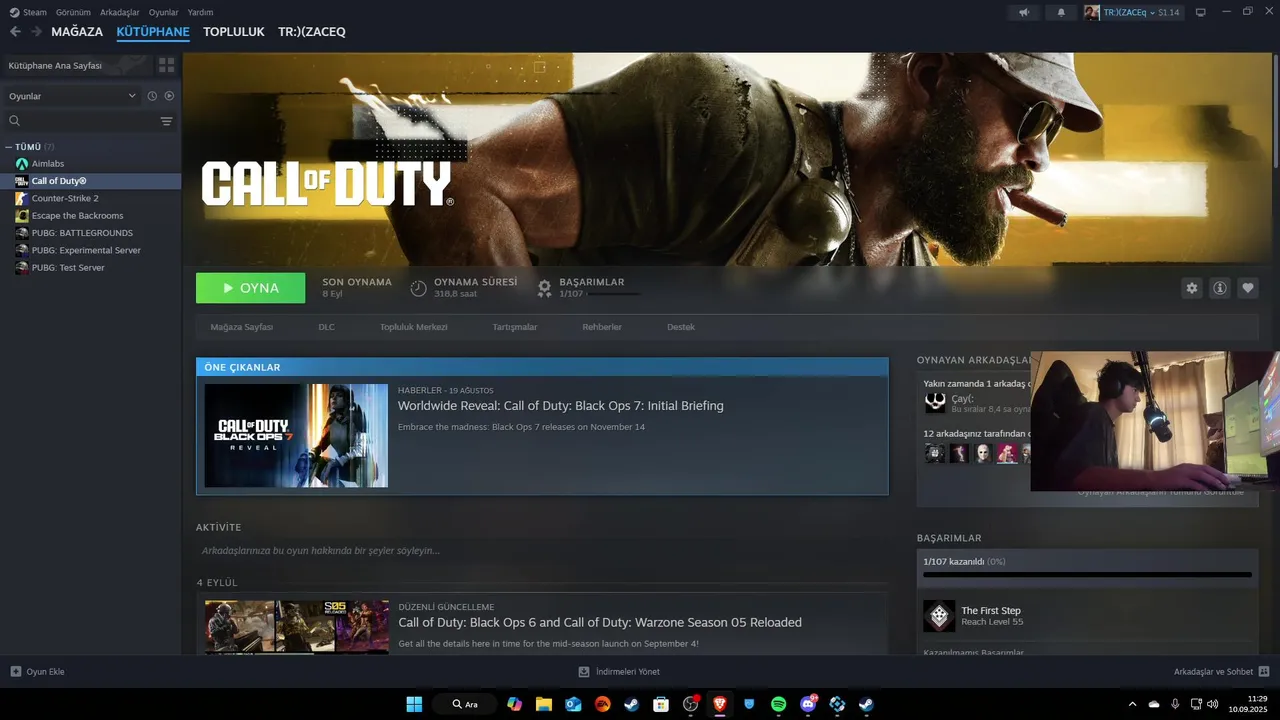Click the activity comment input field

[542, 551]
